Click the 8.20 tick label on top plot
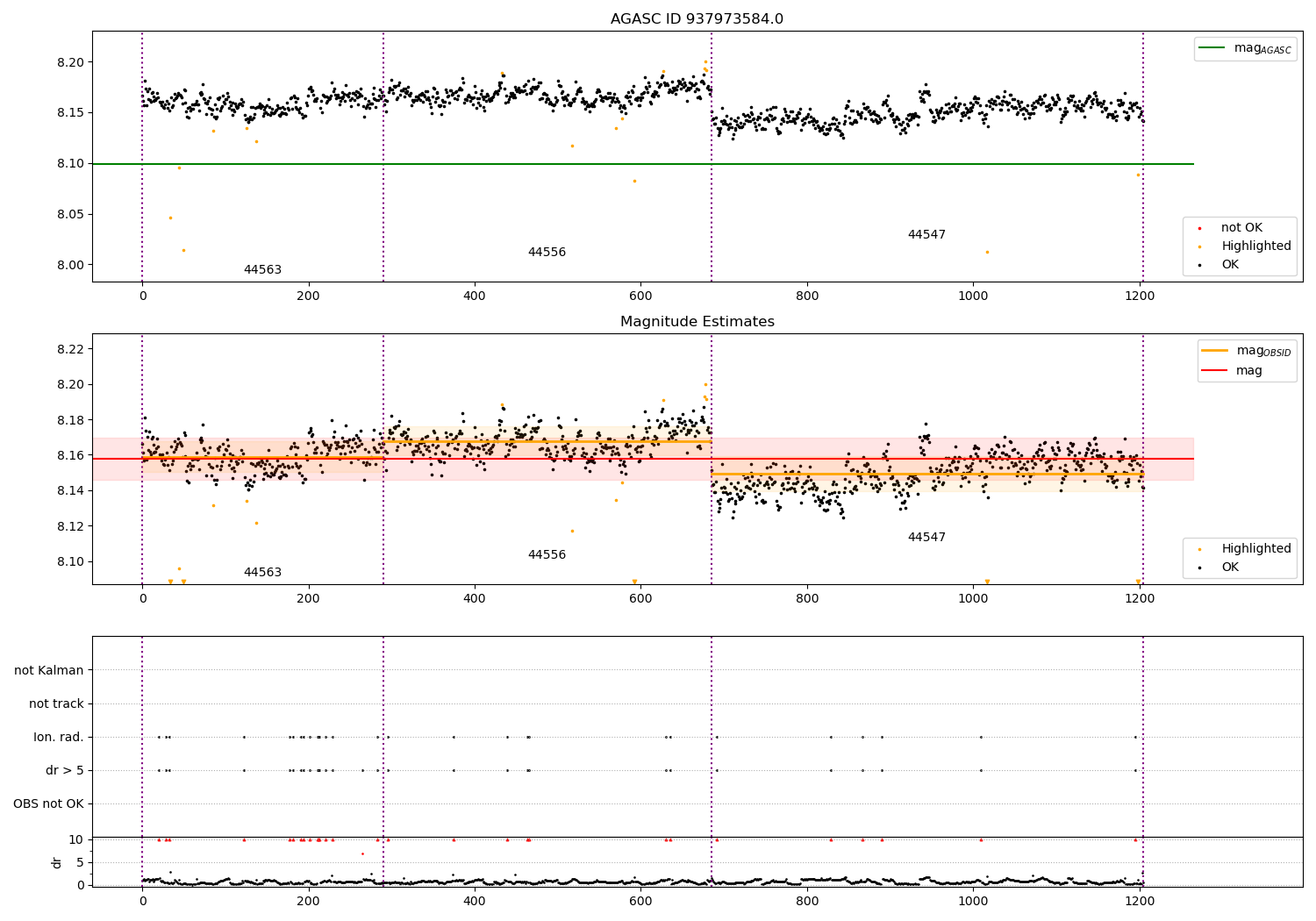 [x=71, y=63]
